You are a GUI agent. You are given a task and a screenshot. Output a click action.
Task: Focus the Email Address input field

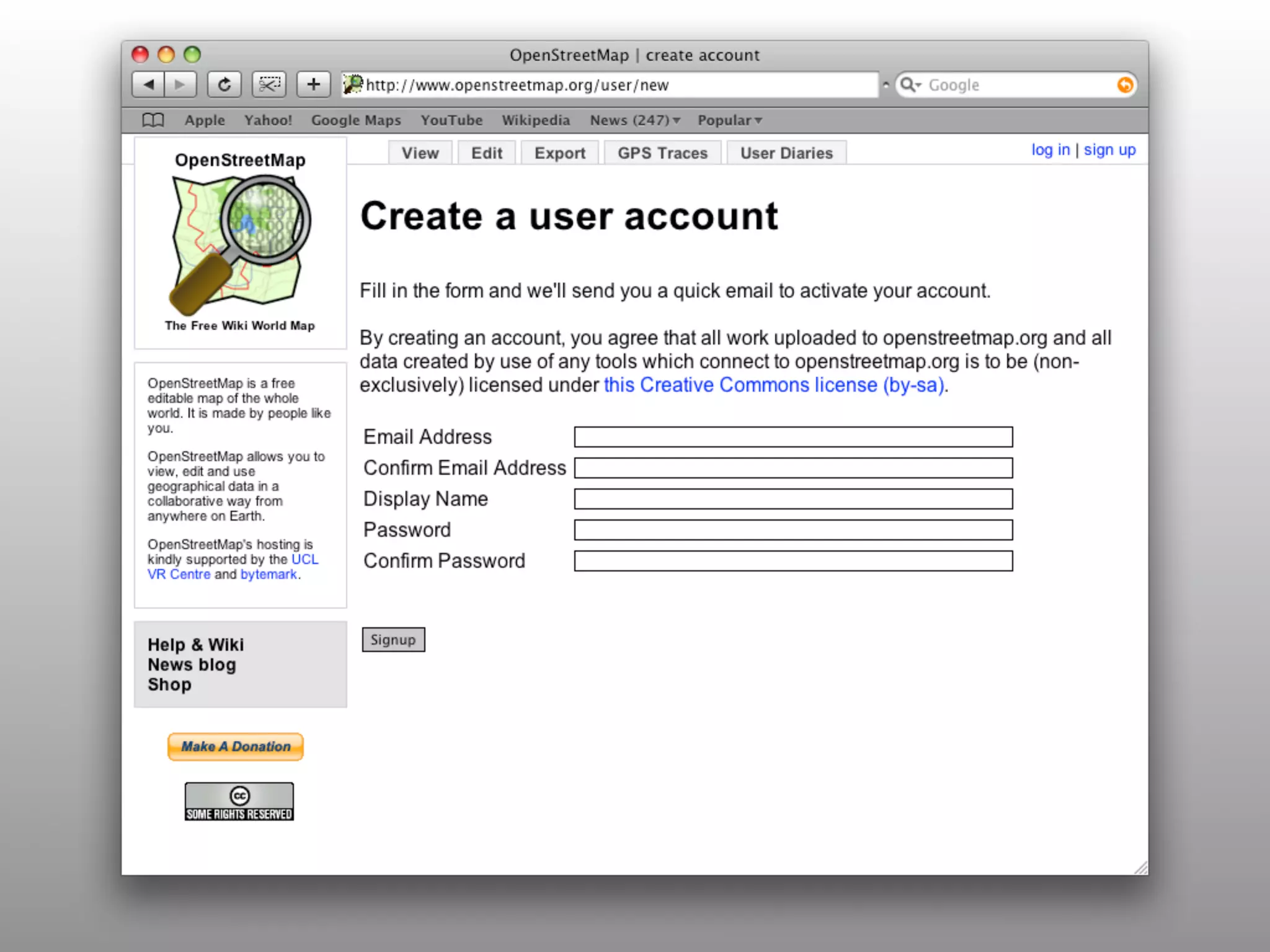pos(793,437)
